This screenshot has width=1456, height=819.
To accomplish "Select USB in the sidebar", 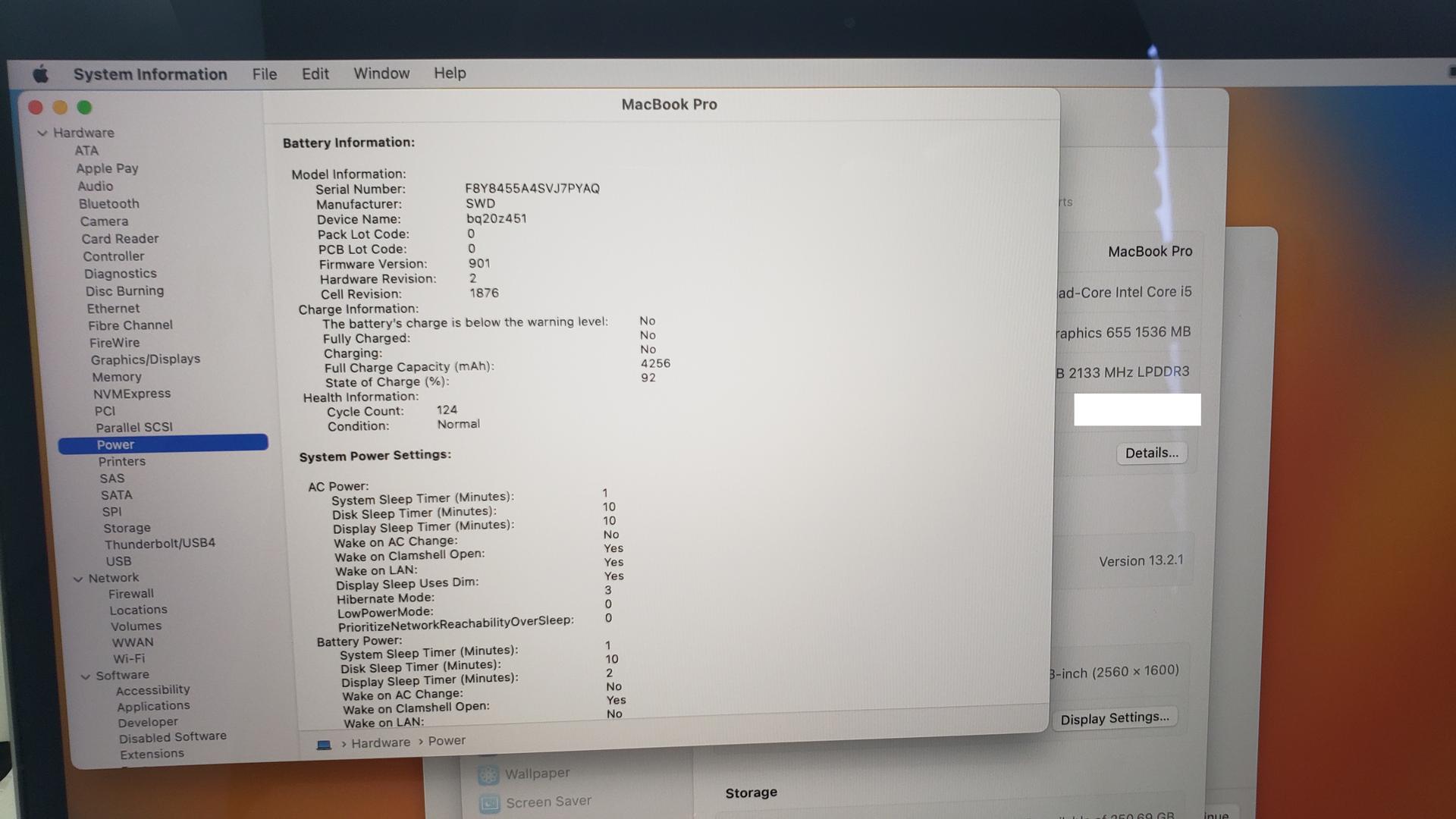I will [119, 562].
